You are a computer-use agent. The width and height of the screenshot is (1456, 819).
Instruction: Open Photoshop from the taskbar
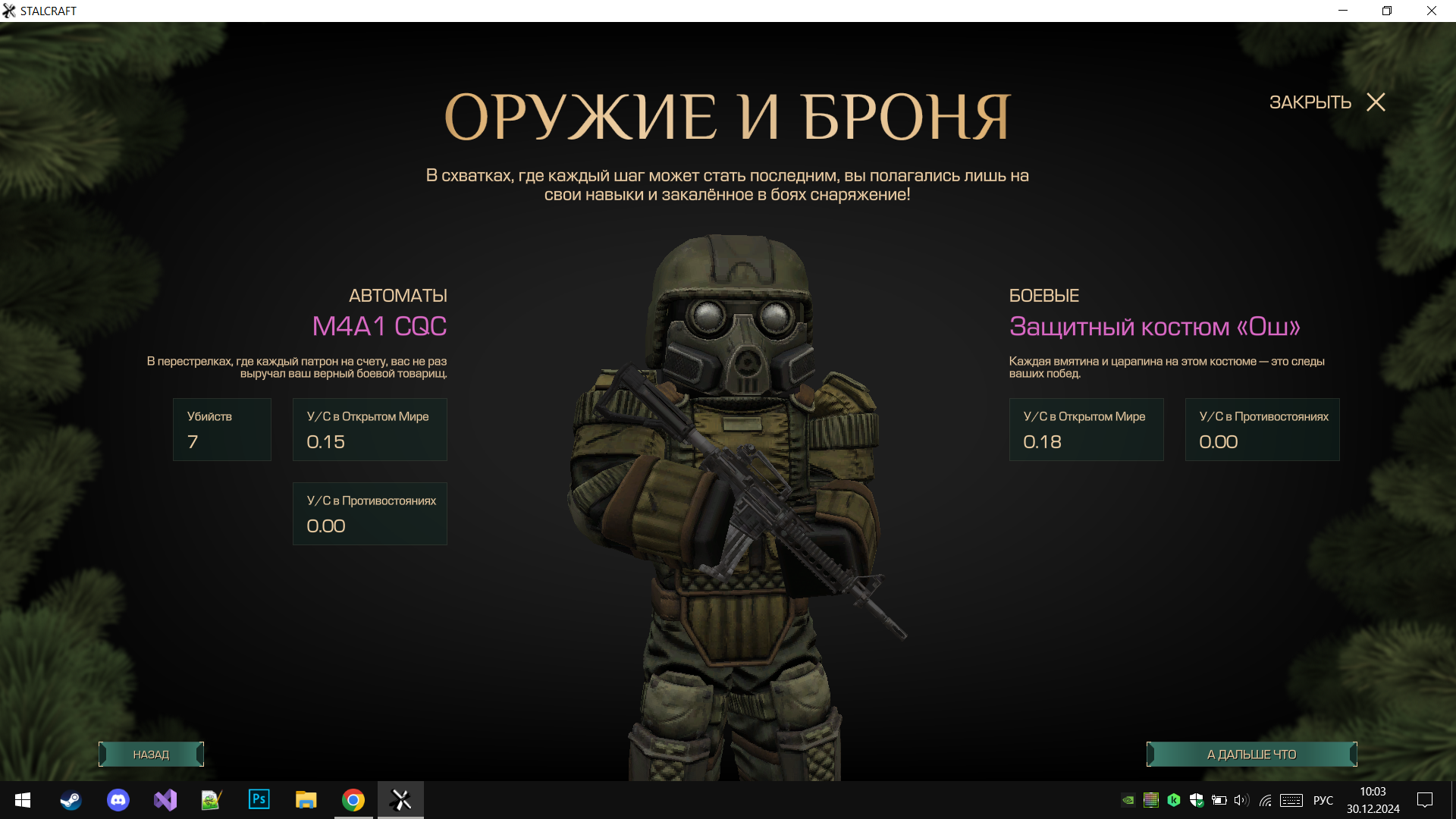click(x=259, y=800)
